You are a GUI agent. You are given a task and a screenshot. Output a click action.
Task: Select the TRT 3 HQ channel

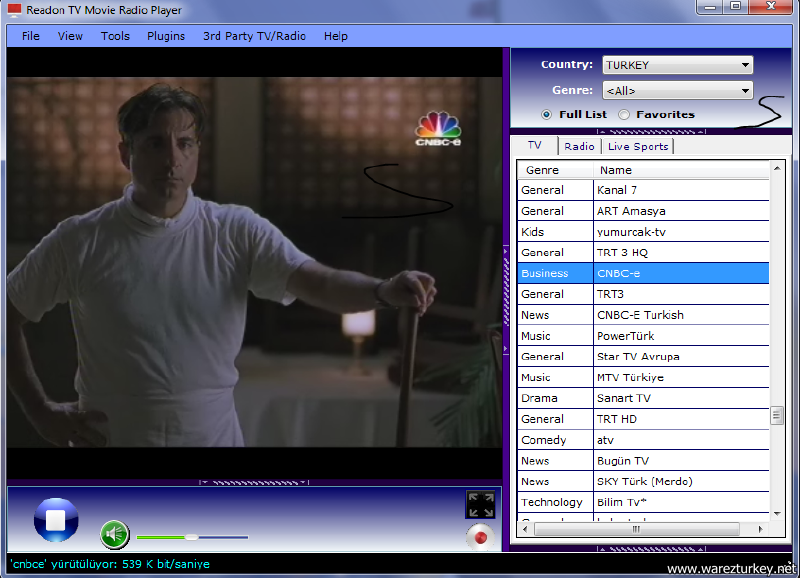643,253
